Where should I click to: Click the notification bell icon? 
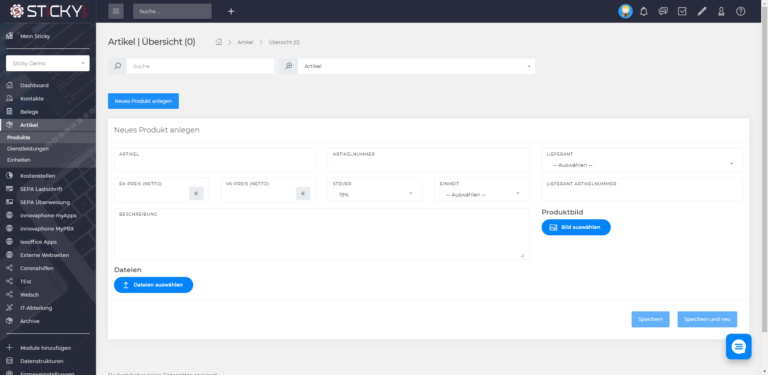point(644,11)
